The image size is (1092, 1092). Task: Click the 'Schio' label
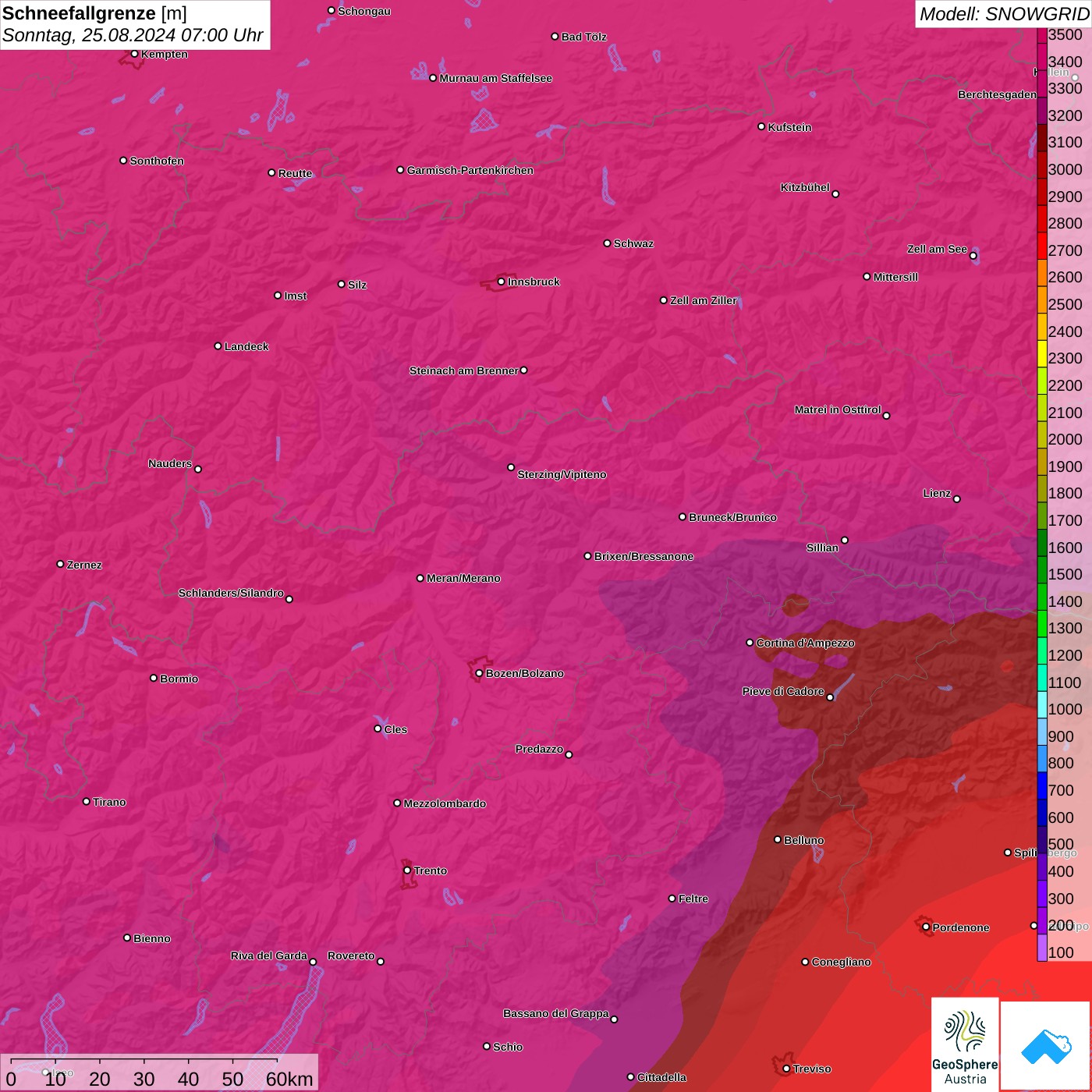pos(508,1047)
